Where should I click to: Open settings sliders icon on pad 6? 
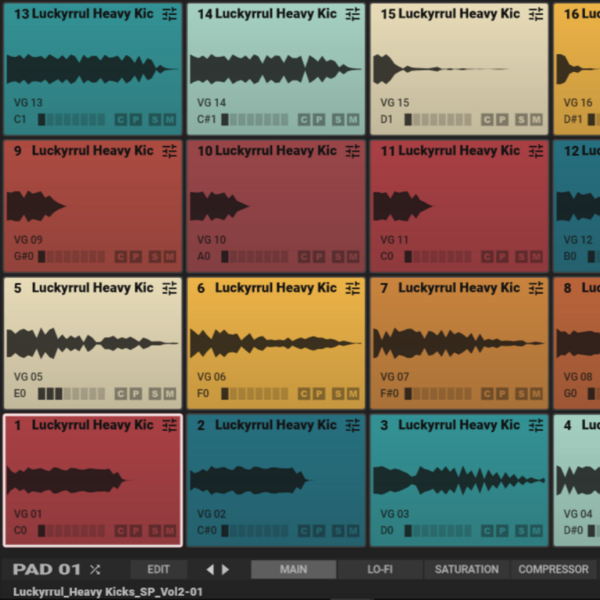[x=353, y=288]
